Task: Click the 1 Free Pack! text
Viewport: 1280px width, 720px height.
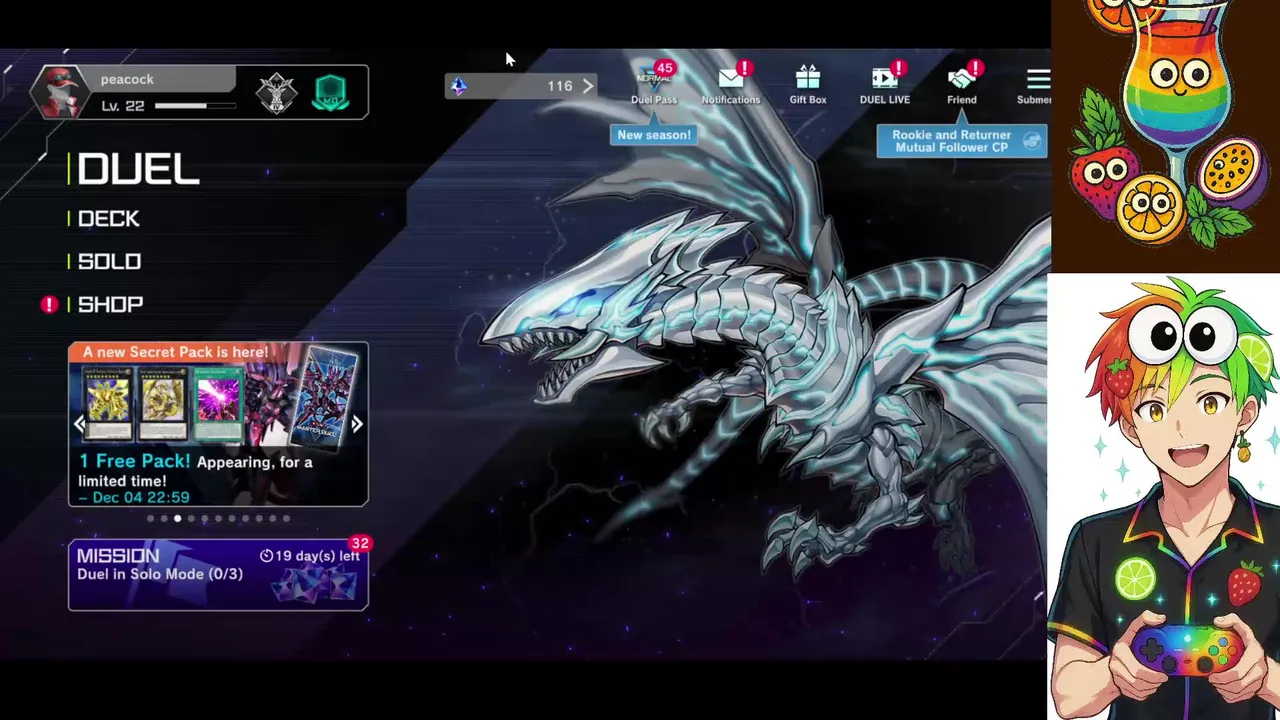Action: [134, 462]
